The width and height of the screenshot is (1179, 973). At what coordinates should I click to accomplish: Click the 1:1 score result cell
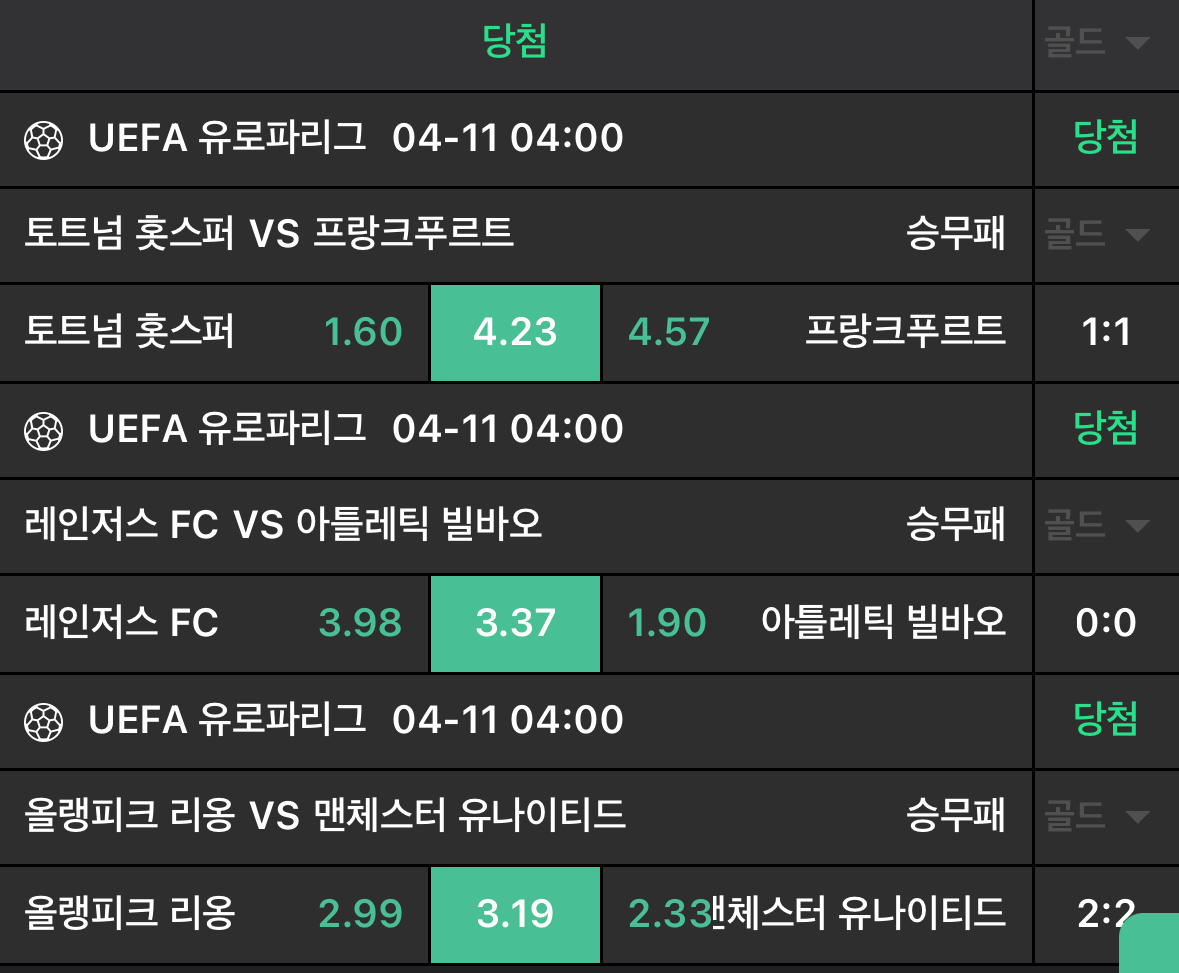(x=1106, y=333)
